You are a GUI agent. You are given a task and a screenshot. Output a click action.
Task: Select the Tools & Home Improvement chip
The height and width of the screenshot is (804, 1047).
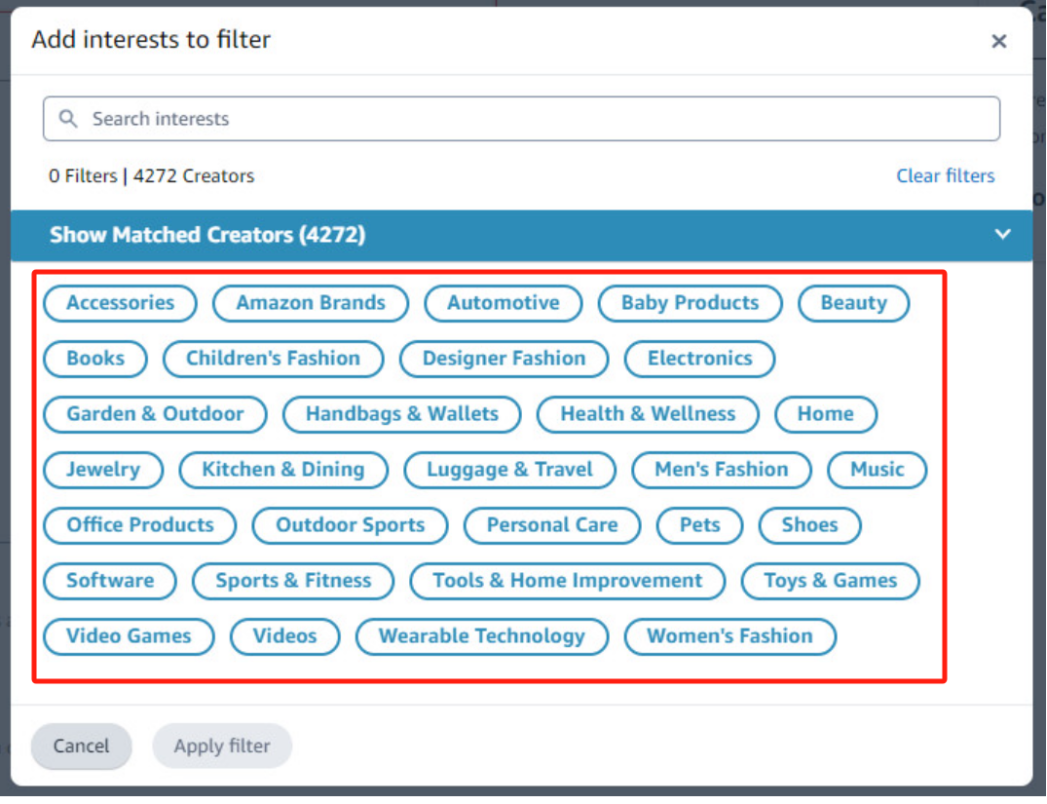568,580
